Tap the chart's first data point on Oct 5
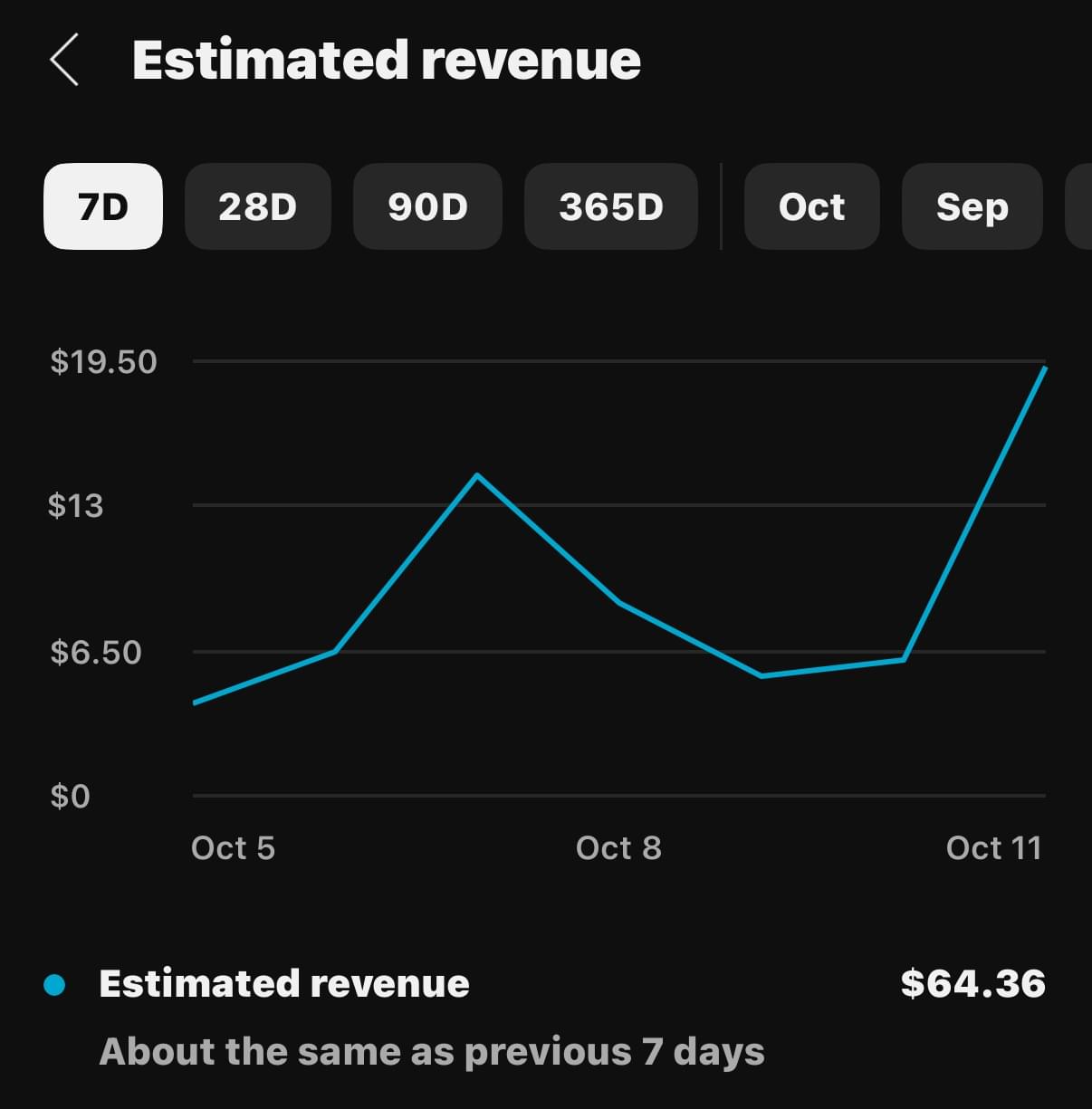The width and height of the screenshot is (1092, 1109). click(x=196, y=703)
